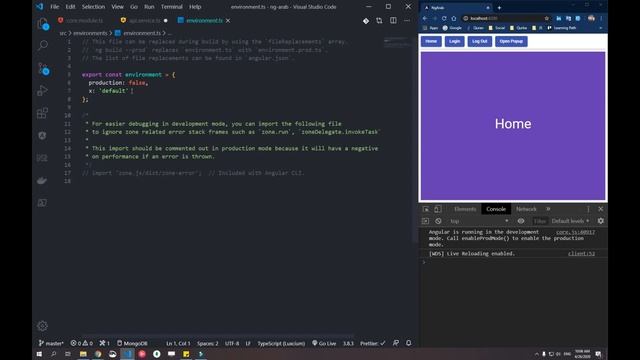Change line ending via LF status item
This screenshot has width=640, height=360.
coord(248,343)
